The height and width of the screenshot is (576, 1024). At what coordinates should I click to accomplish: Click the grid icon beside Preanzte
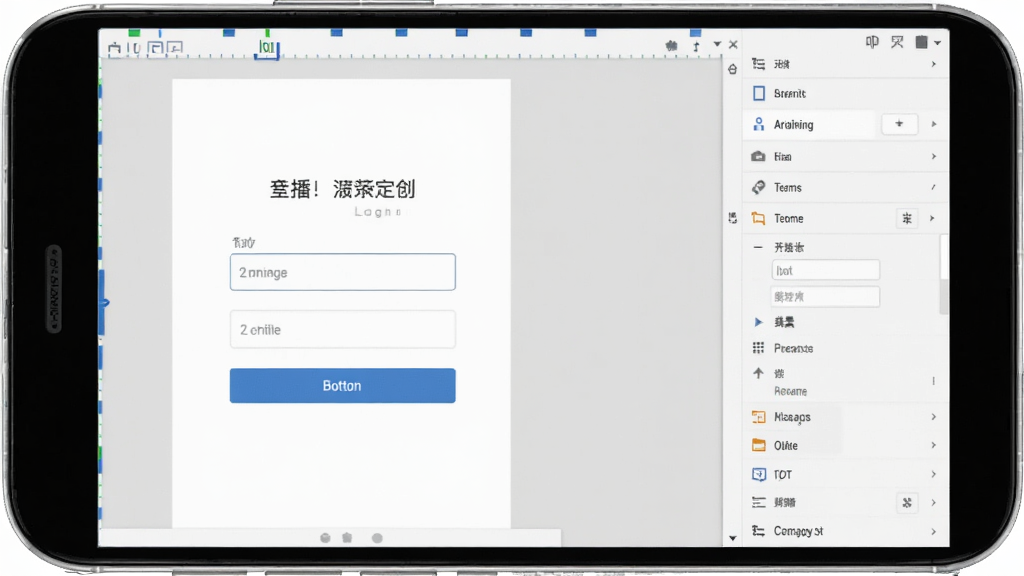point(758,348)
